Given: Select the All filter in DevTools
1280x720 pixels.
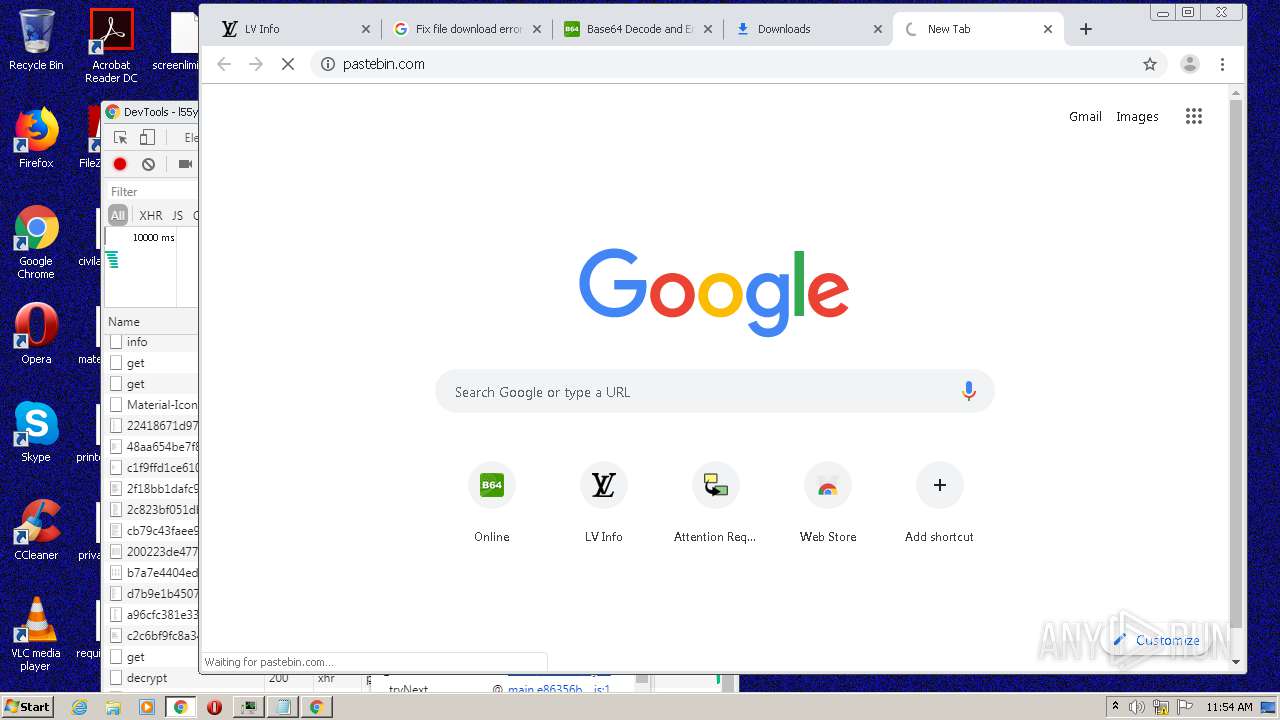Looking at the screenshot, I should pyautogui.click(x=118, y=215).
